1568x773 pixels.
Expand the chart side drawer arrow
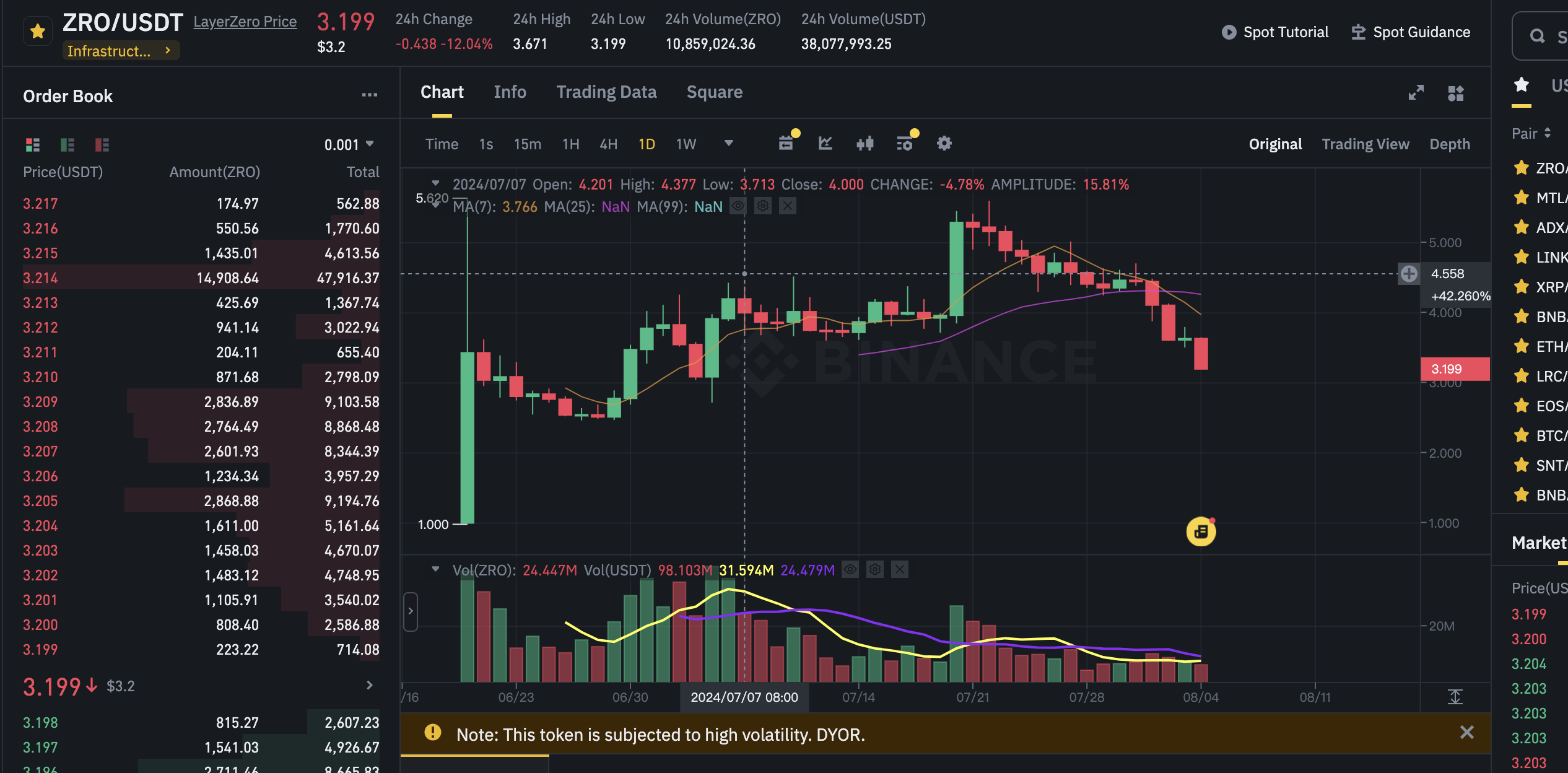click(411, 611)
